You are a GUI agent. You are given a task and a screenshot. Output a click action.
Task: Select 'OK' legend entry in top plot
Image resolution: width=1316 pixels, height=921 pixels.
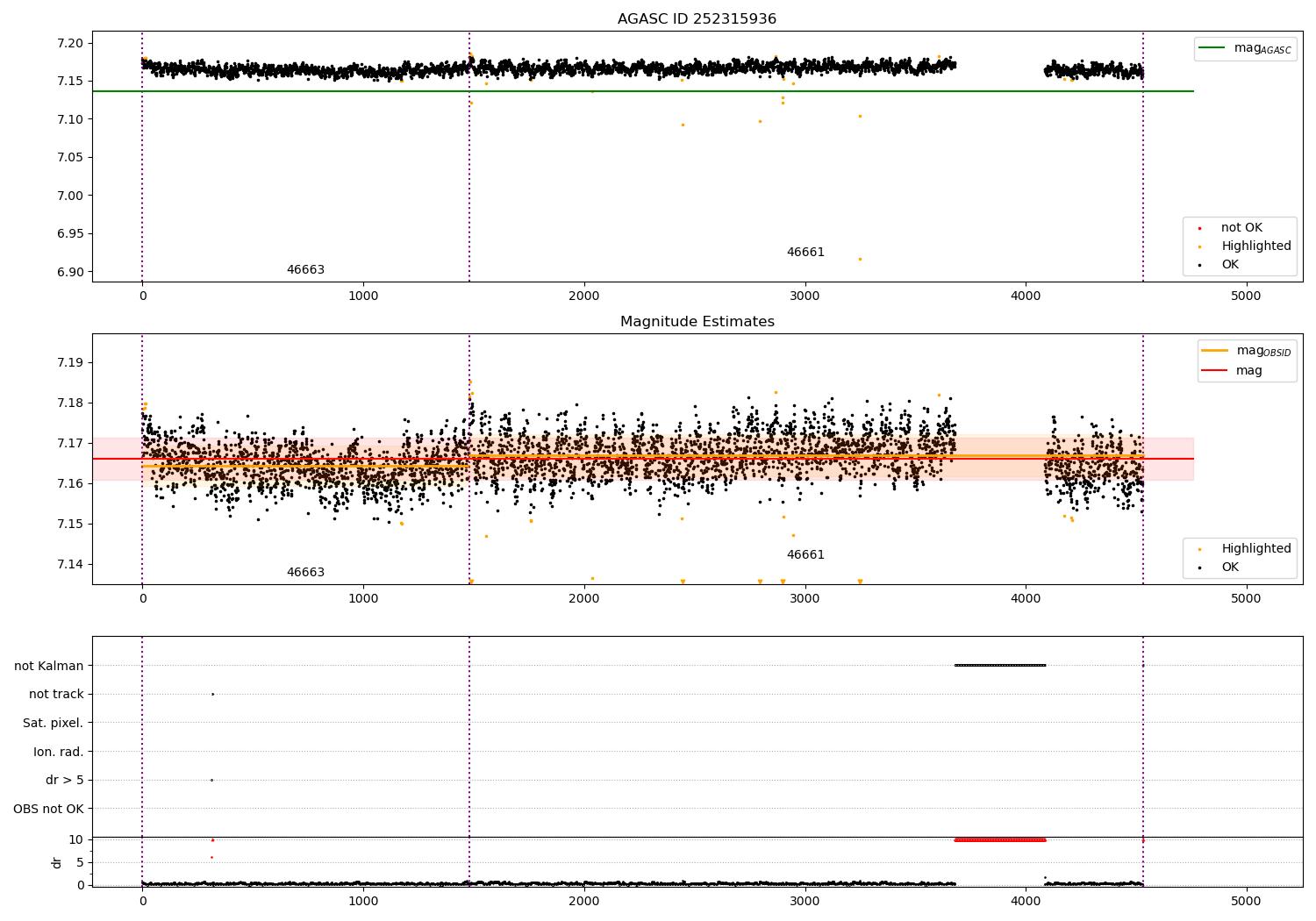point(1230,265)
